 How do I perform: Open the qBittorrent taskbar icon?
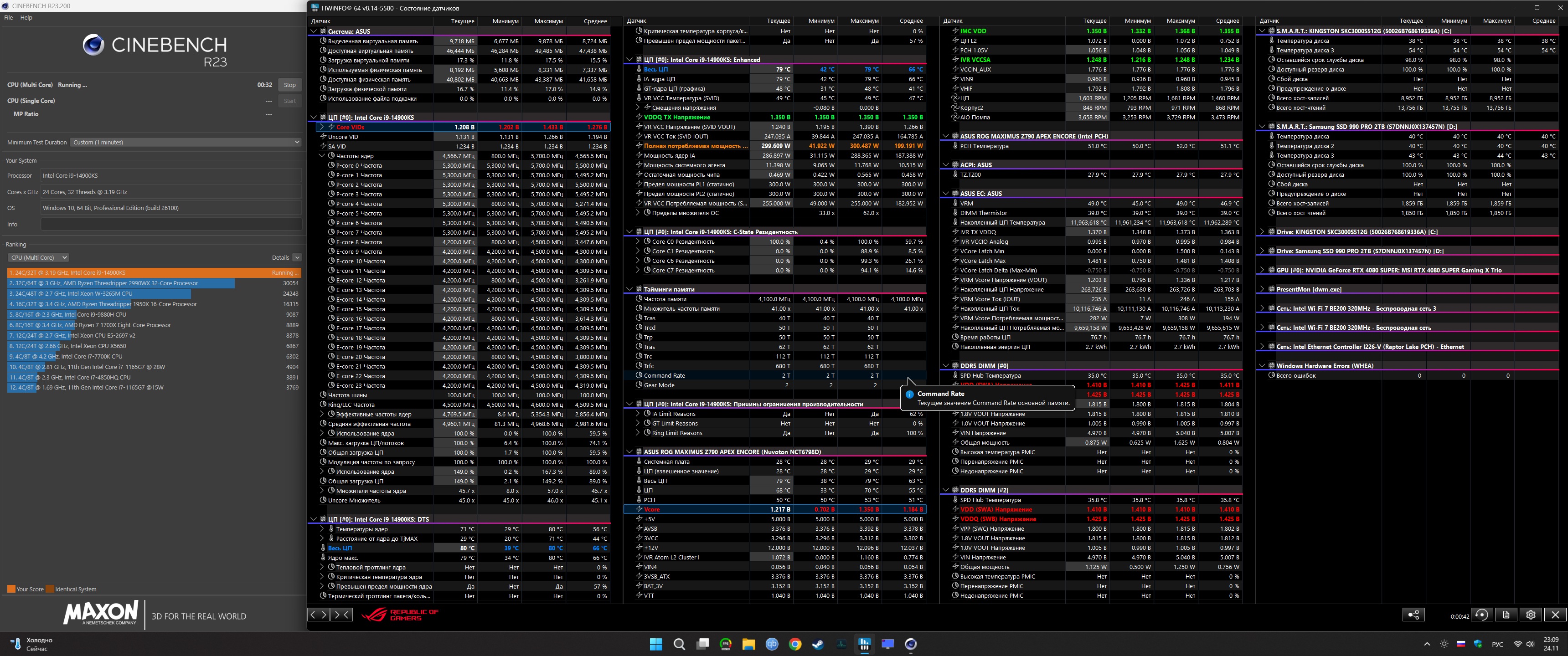point(772,644)
